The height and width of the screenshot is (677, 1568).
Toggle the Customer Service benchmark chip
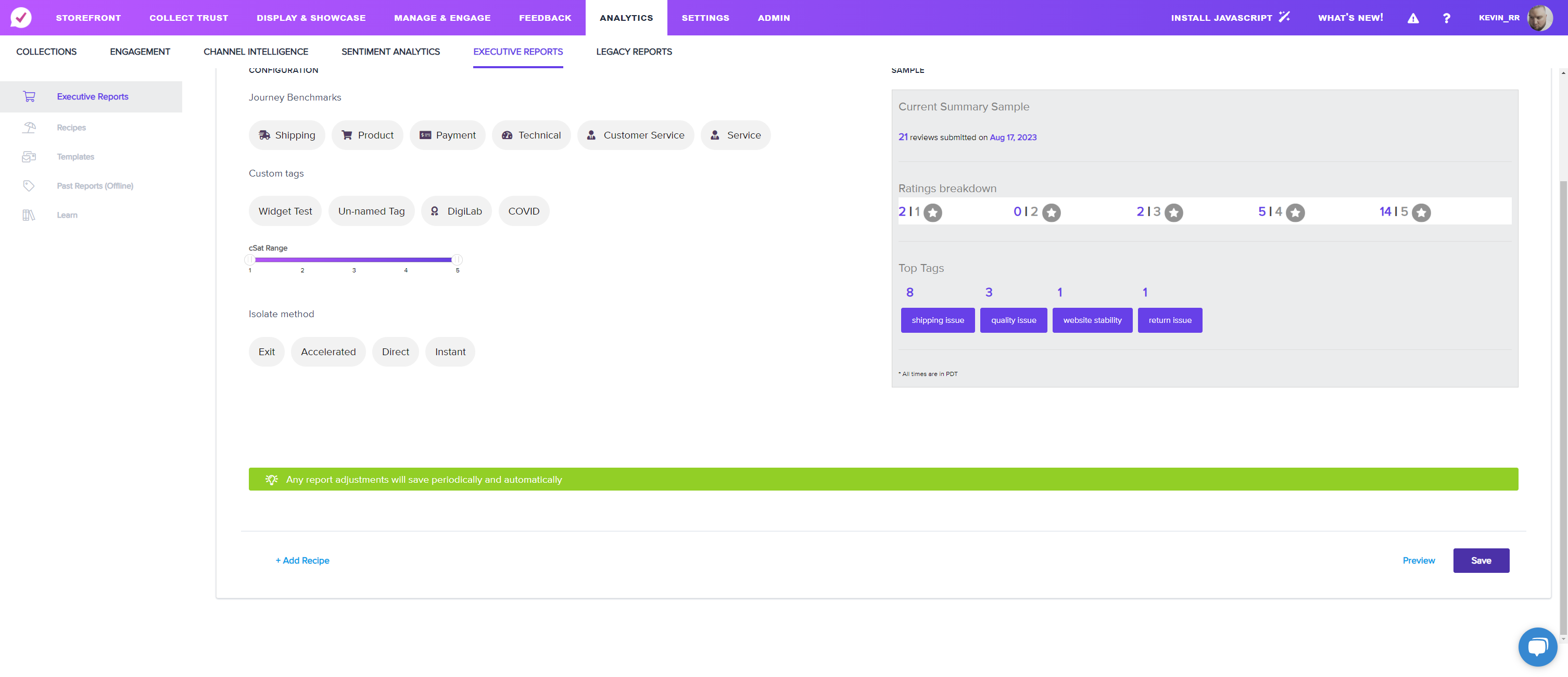636,135
